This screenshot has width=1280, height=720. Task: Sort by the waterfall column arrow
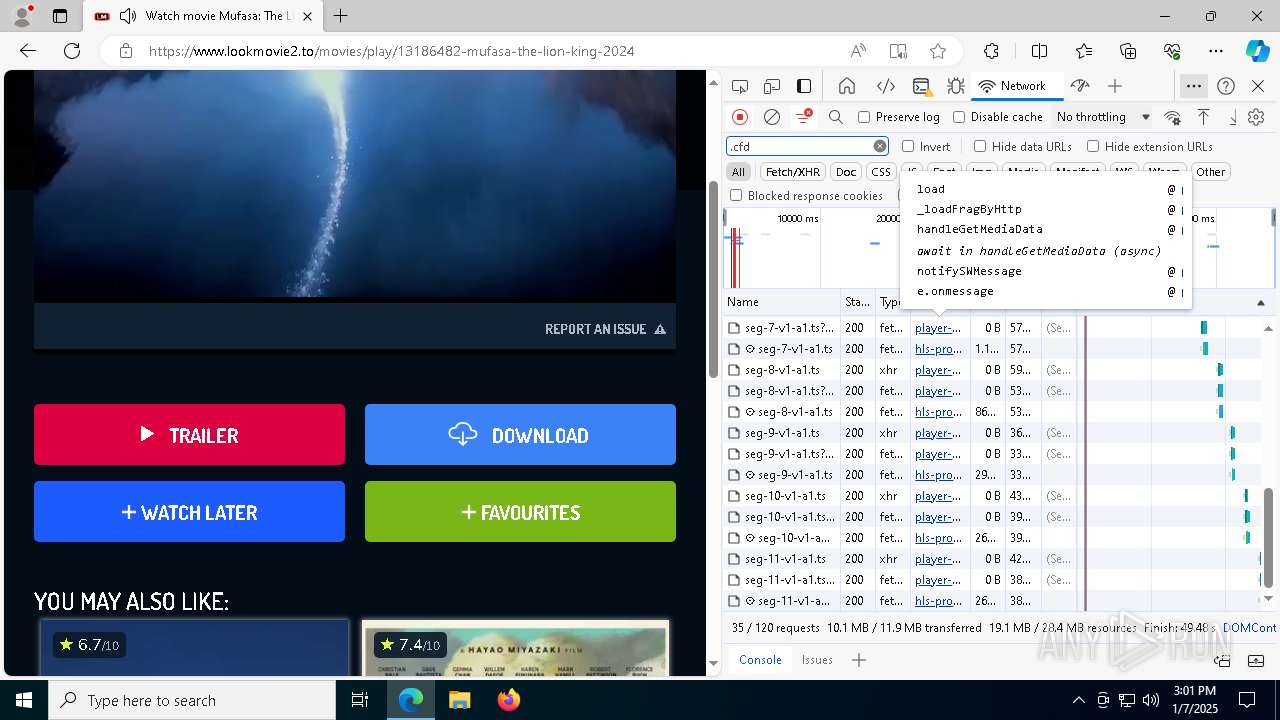click(1260, 302)
